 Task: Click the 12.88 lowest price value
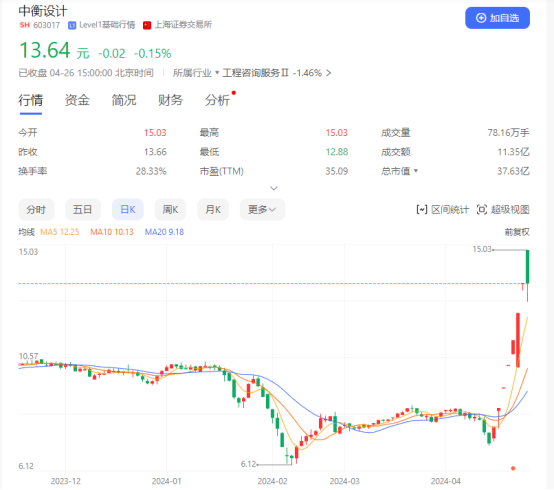coord(336,152)
